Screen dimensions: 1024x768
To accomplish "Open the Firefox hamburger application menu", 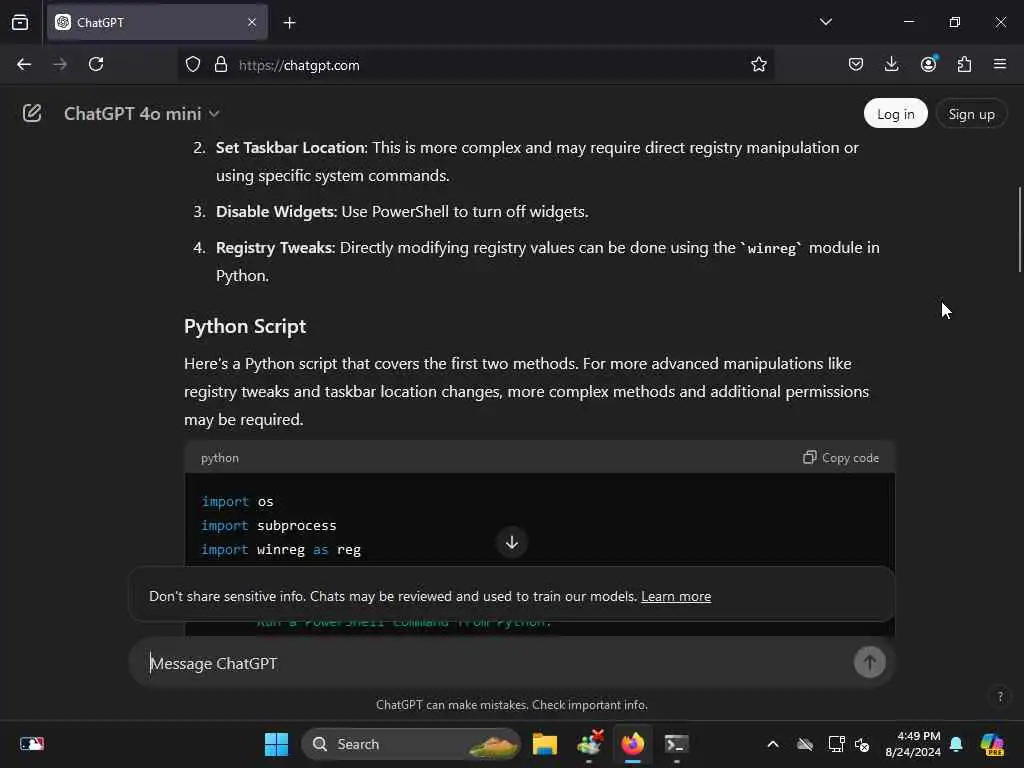I will point(1000,64).
